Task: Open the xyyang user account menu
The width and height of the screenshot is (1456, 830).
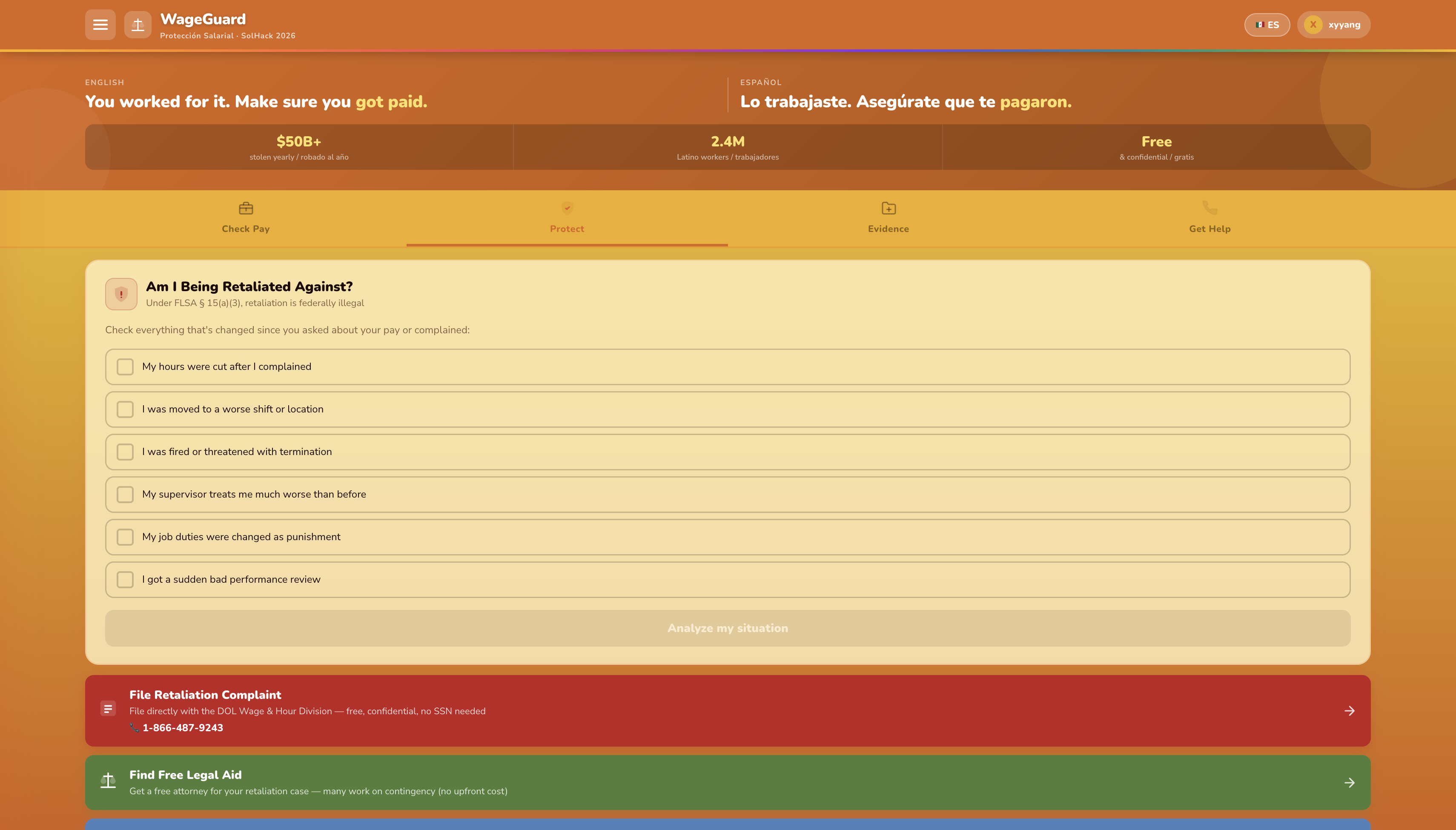Action: [1333, 25]
